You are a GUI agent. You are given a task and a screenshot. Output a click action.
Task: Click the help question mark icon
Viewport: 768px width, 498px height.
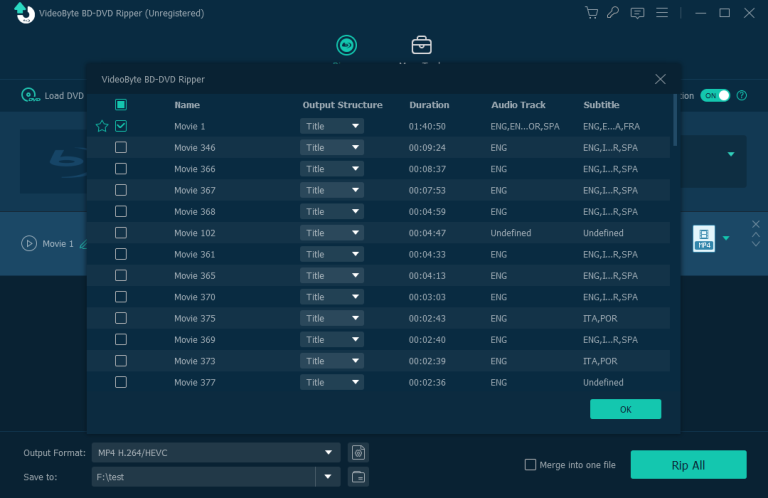[742, 95]
